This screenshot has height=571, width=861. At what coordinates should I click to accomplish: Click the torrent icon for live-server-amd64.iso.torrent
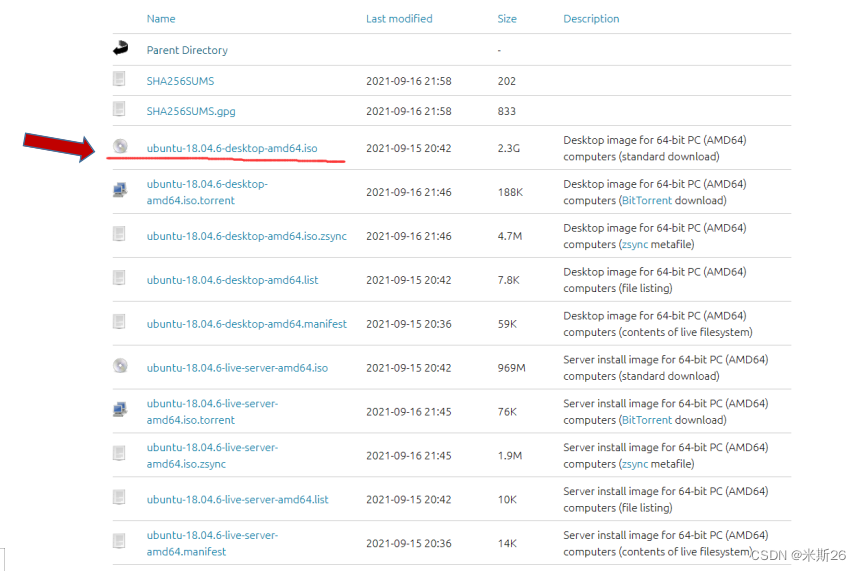coord(120,410)
